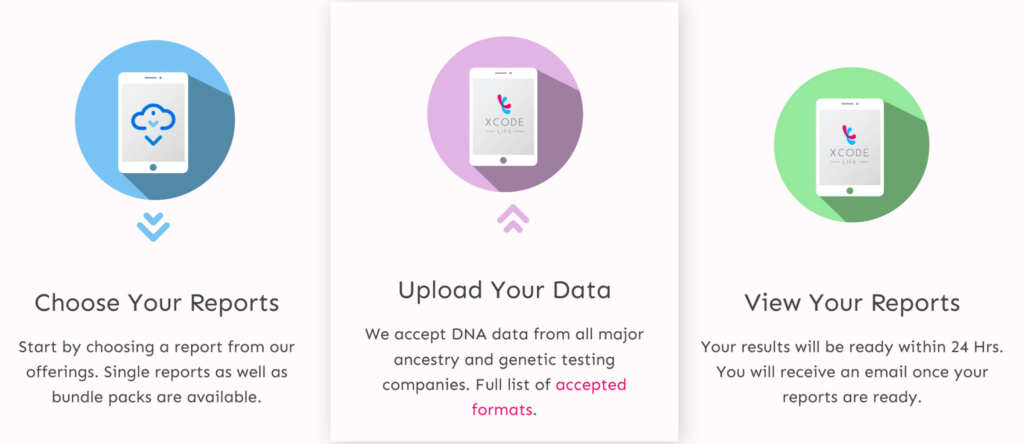The image size is (1024, 444).
Task: Click the cloud symbol on the blue tablet
Action: 153,118
